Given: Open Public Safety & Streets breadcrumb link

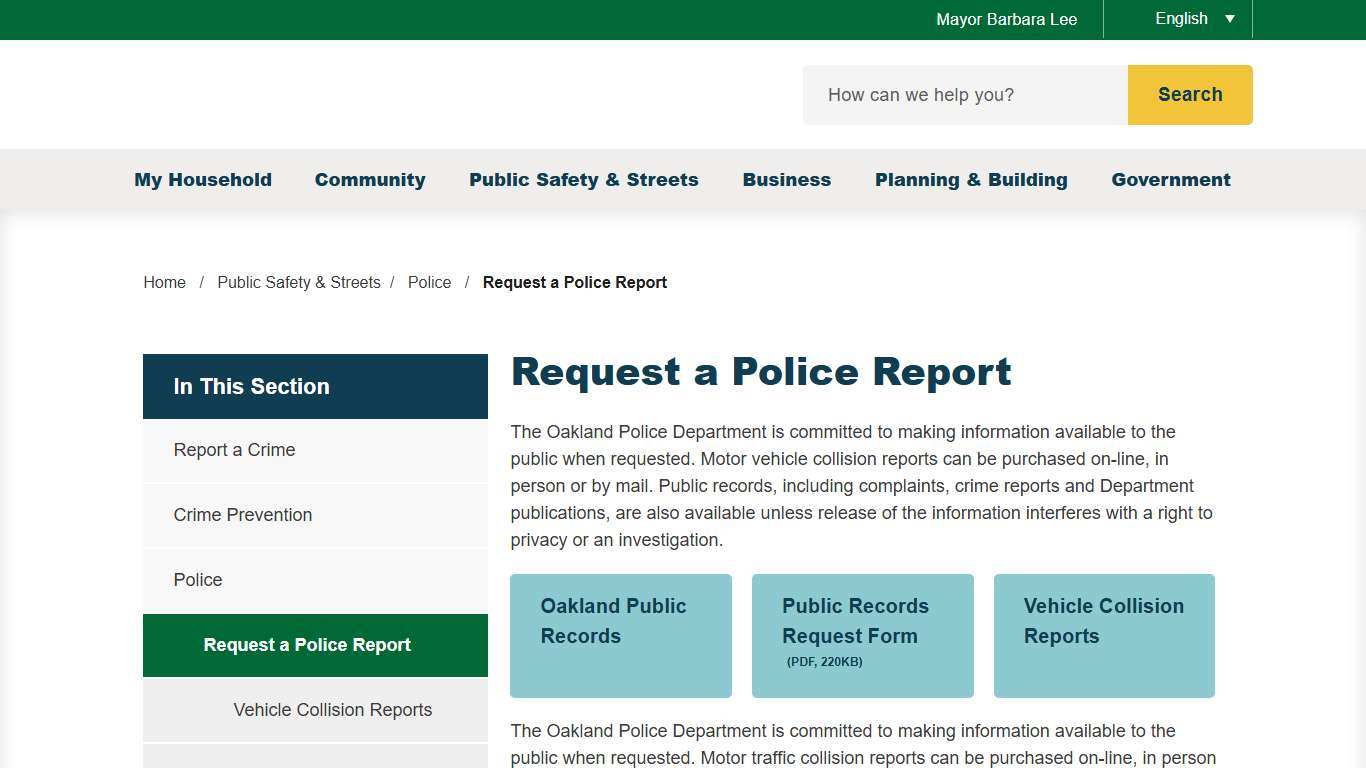Looking at the screenshot, I should [298, 282].
